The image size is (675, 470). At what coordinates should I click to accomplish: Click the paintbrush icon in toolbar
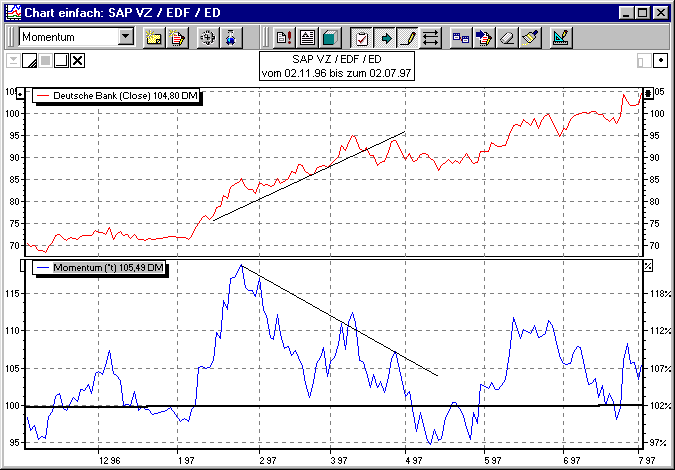(530, 38)
